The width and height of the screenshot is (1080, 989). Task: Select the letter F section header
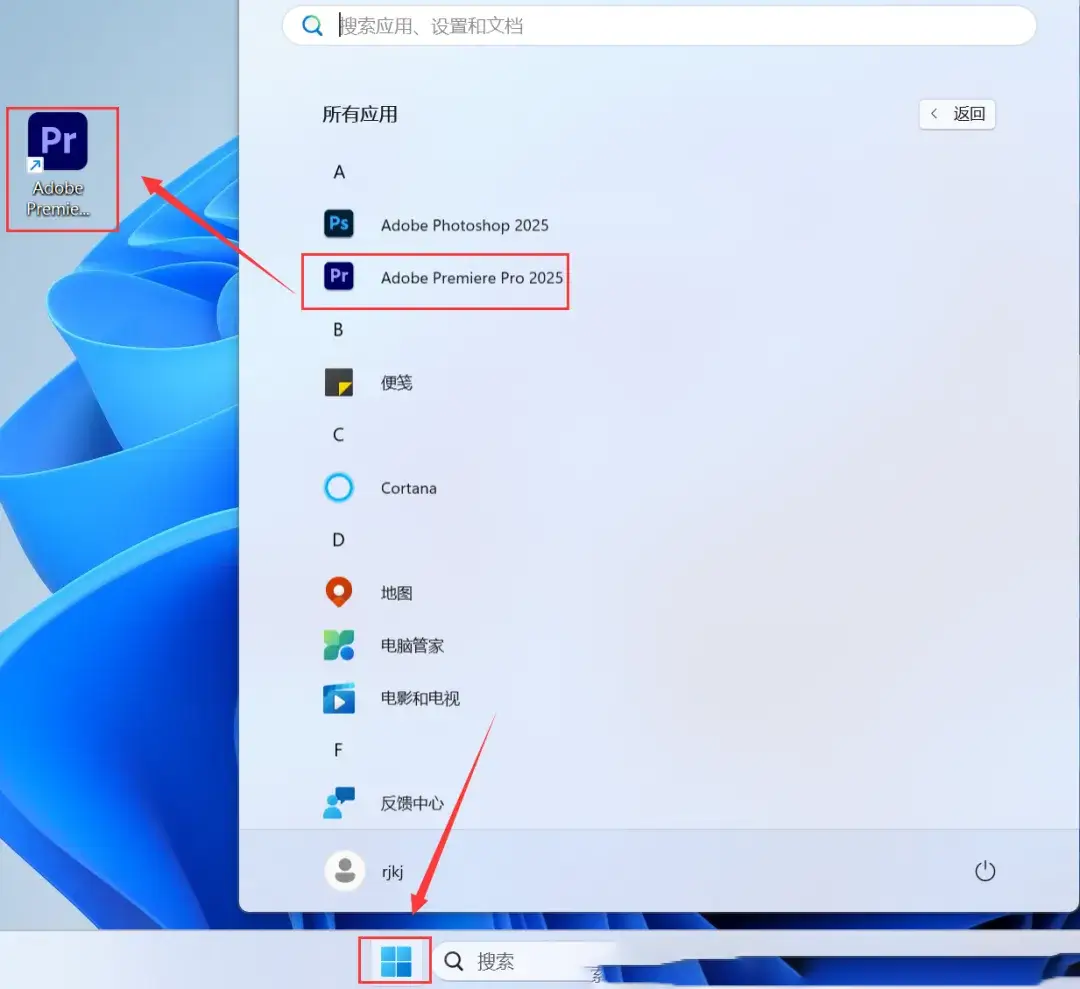[x=338, y=750]
